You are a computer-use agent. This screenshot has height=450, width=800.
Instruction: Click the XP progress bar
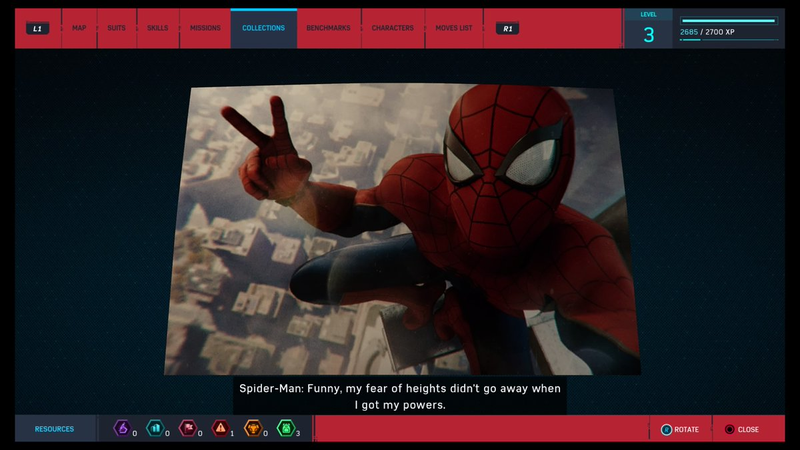(728, 21)
